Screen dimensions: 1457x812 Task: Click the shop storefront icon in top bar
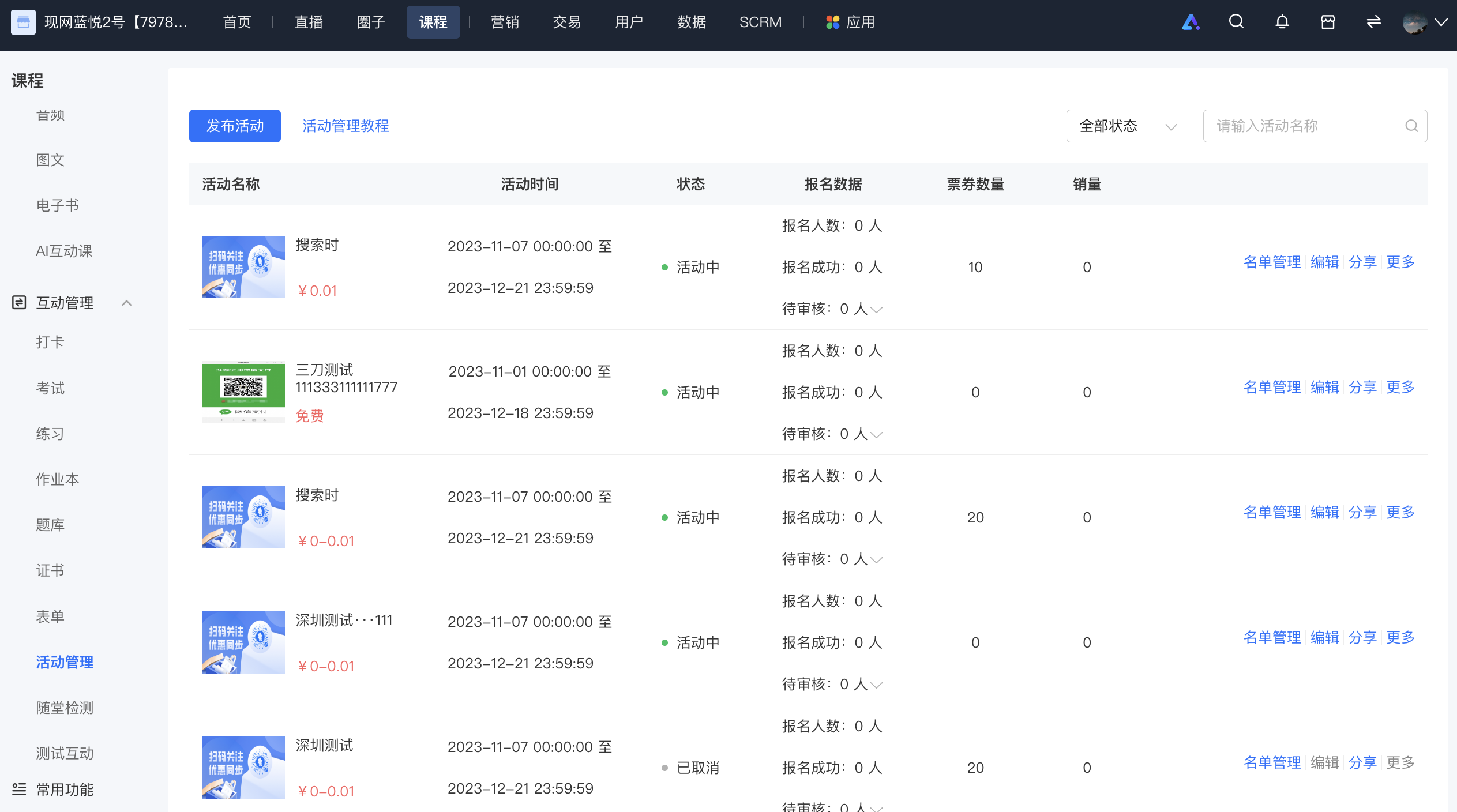(1328, 22)
